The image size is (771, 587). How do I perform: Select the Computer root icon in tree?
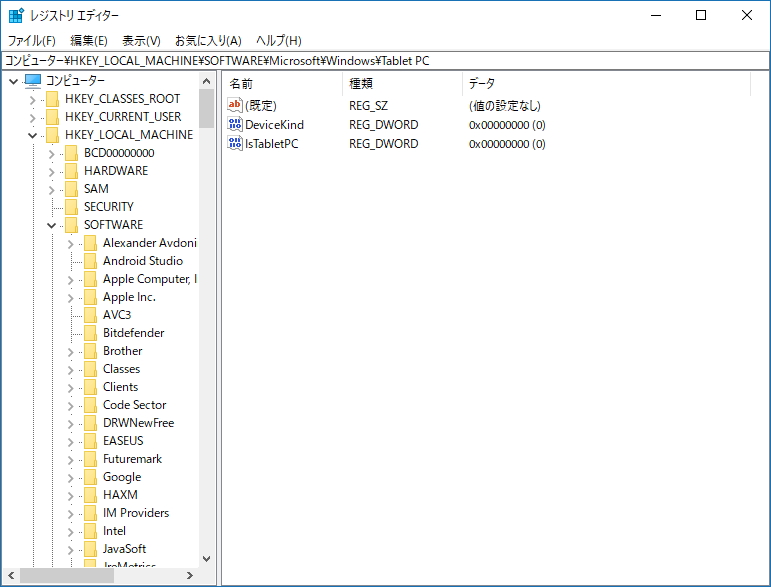(33, 80)
